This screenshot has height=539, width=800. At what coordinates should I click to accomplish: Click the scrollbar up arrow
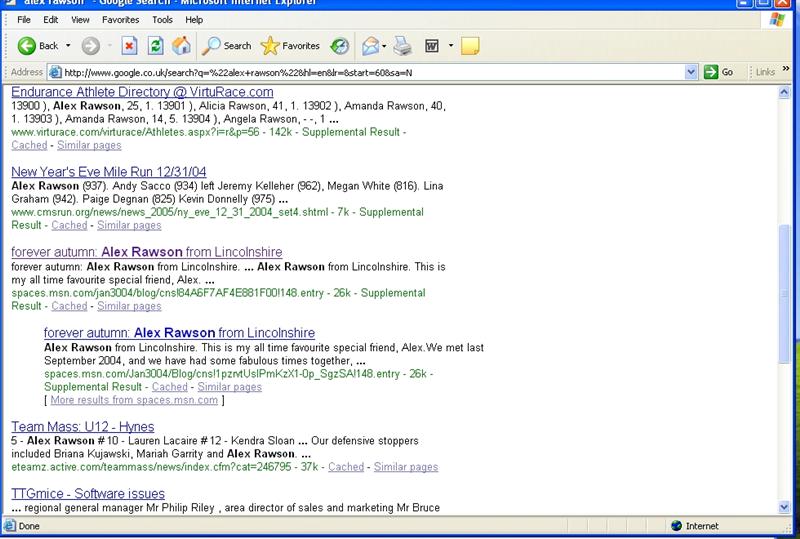(784, 92)
